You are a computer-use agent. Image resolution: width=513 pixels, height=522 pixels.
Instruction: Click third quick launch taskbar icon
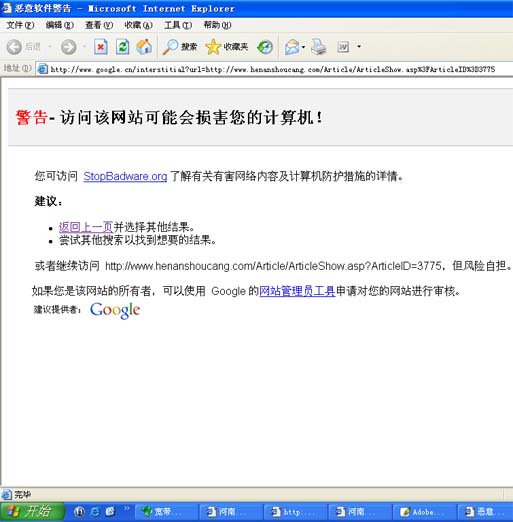110,512
